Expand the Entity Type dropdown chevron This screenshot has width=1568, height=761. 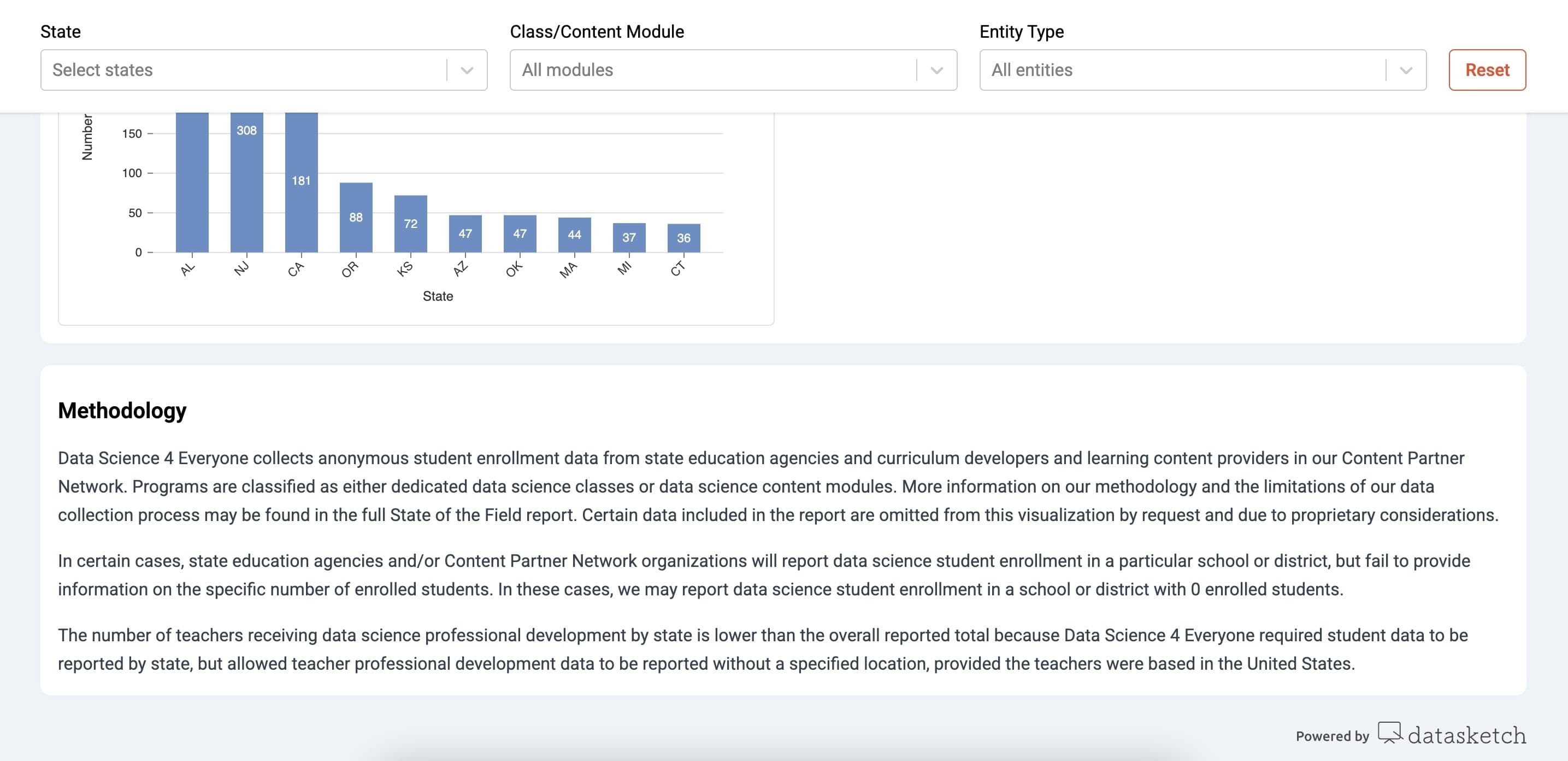pyautogui.click(x=1406, y=70)
